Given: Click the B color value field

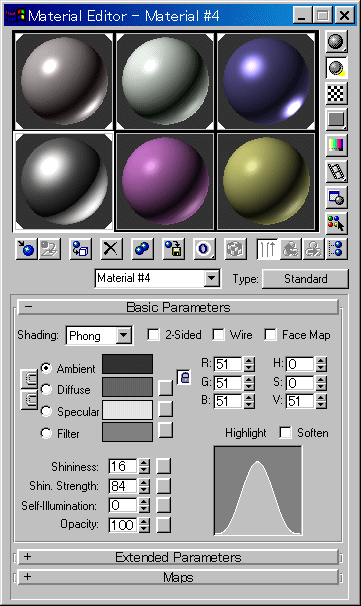Looking at the screenshot, I should click(228, 401).
